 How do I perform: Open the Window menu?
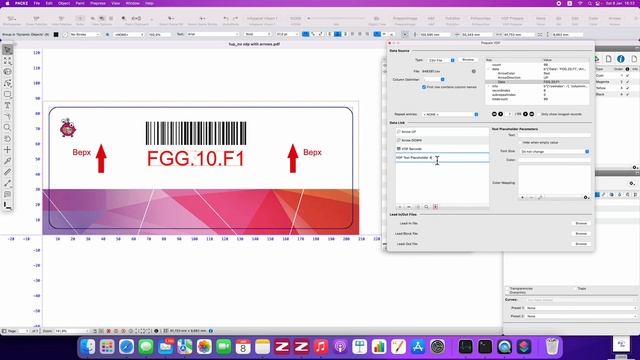pyautogui.click(x=132, y=3)
